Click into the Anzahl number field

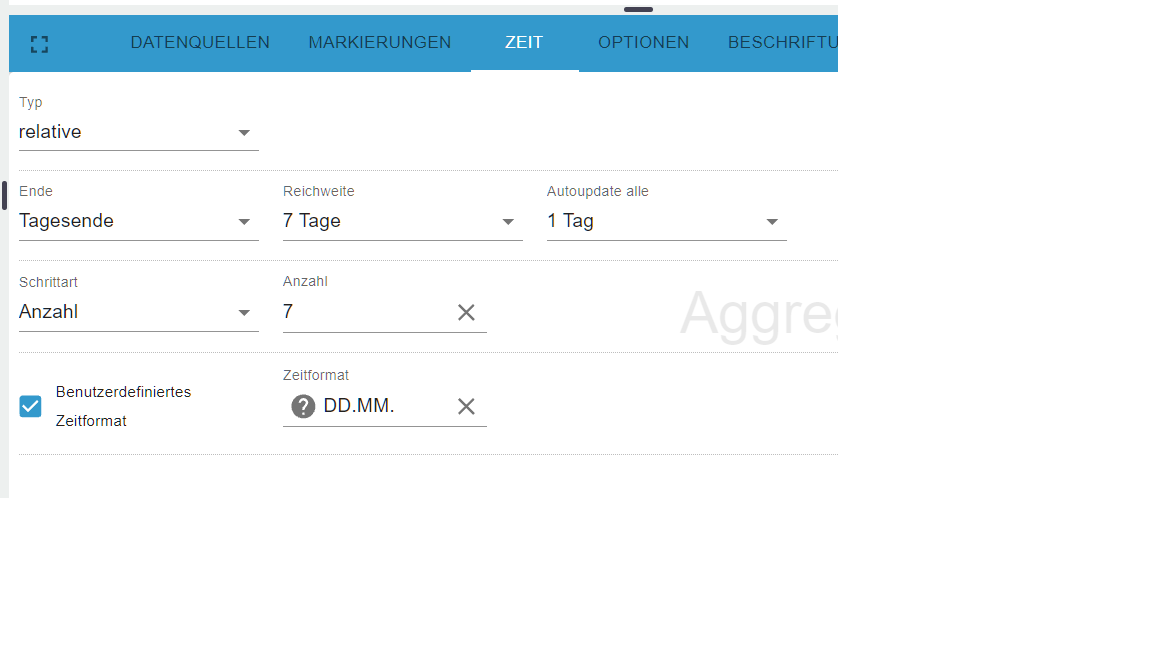tap(364, 312)
